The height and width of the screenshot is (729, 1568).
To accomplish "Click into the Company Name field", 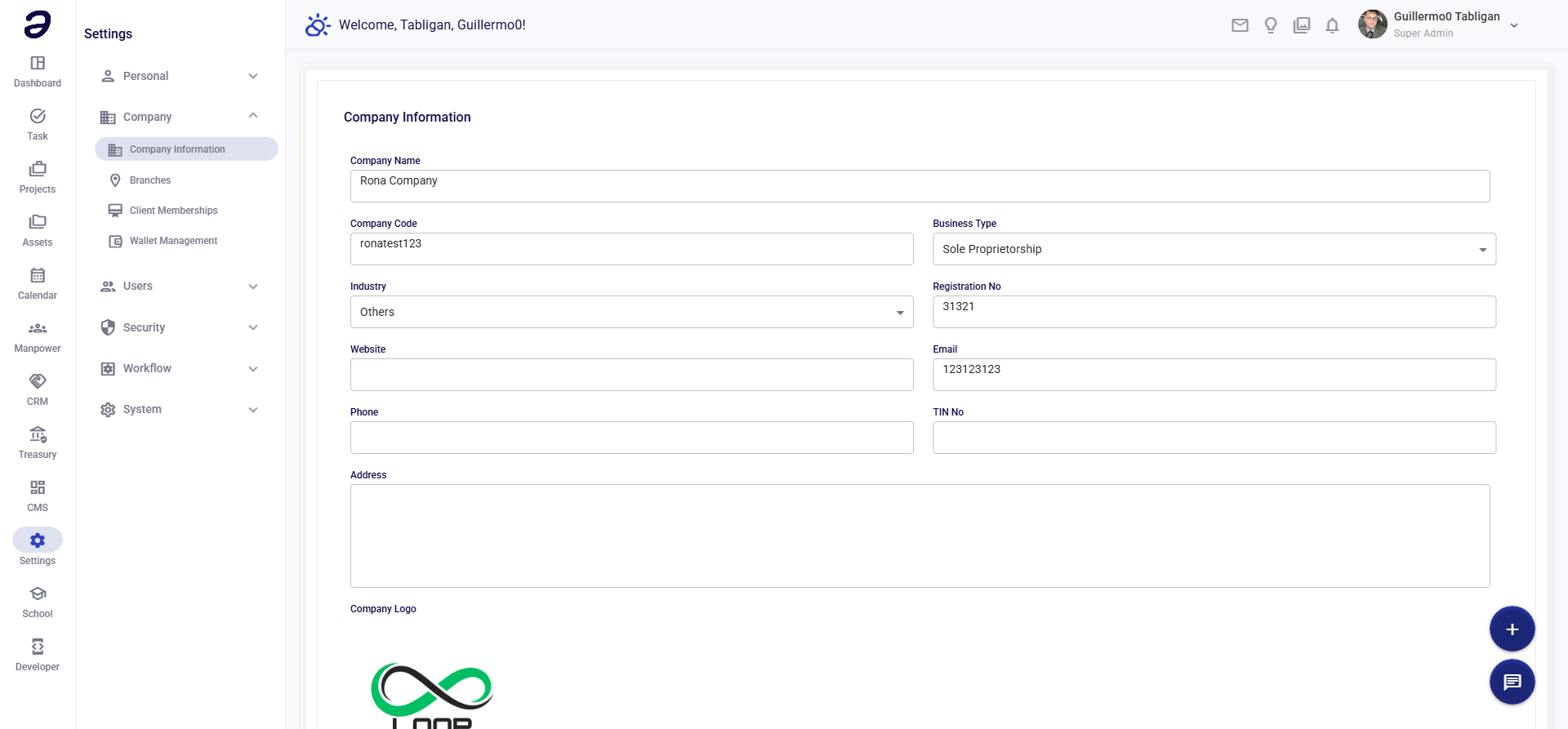I will [x=920, y=186].
